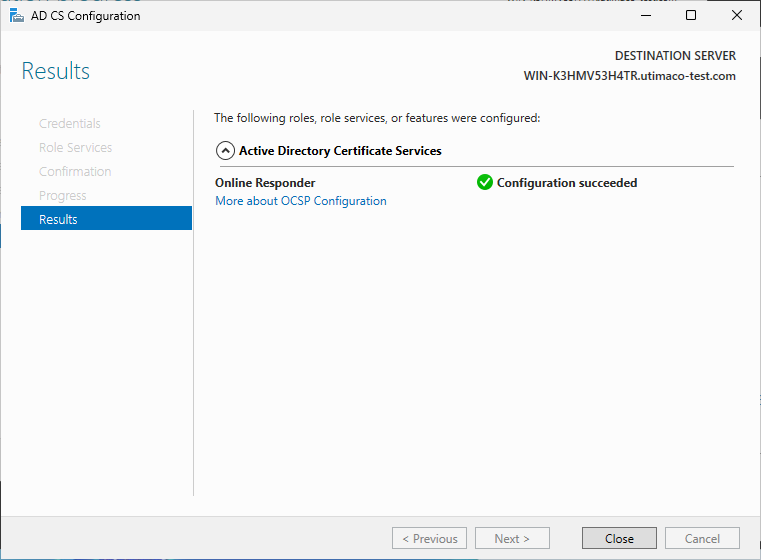This screenshot has height=560, width=761.
Task: Select the Role Services step in sidebar
Action: (x=75, y=148)
